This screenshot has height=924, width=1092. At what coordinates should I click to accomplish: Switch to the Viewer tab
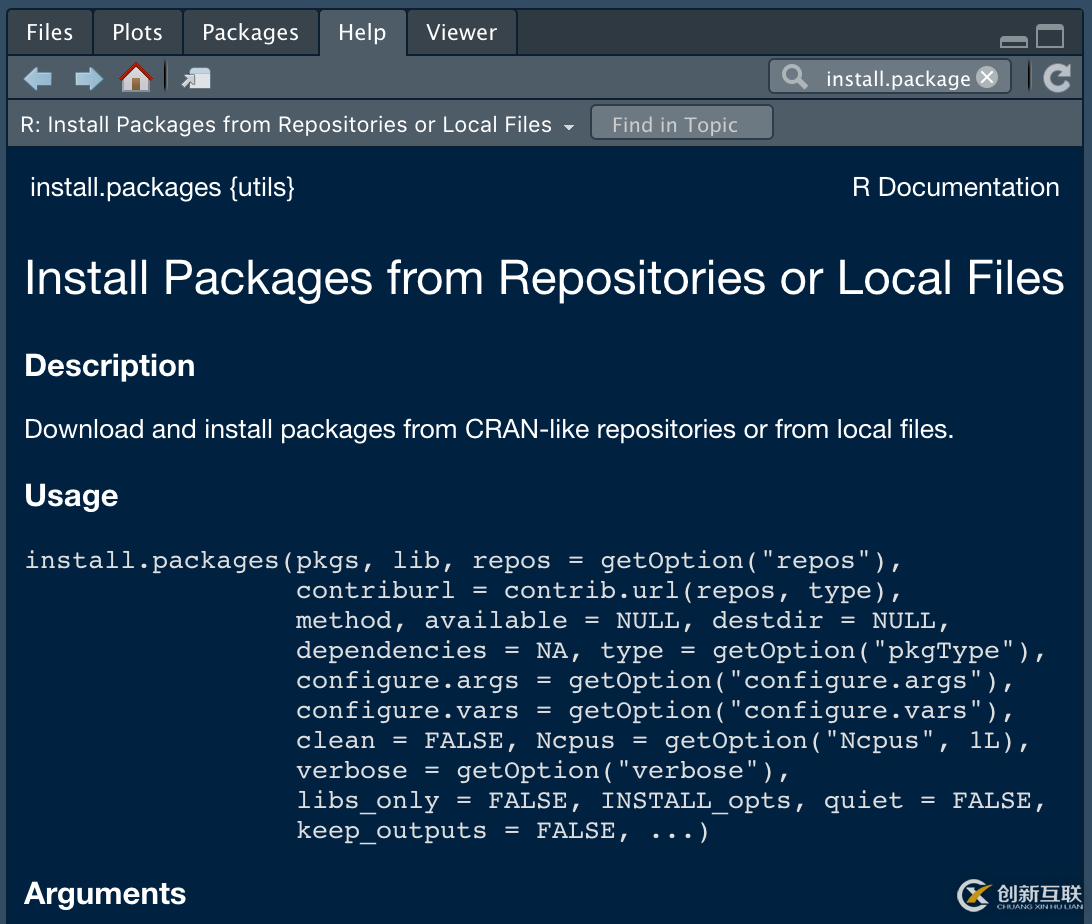click(461, 33)
